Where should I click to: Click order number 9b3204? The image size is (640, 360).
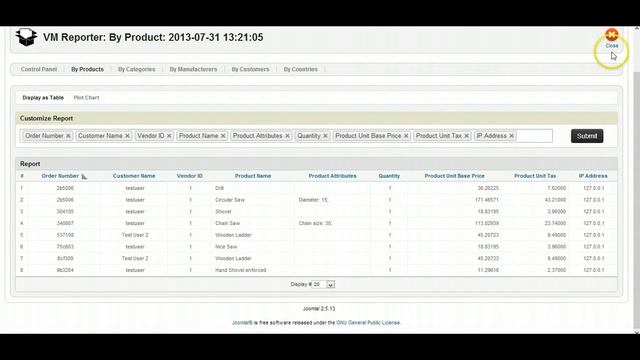coord(65,270)
